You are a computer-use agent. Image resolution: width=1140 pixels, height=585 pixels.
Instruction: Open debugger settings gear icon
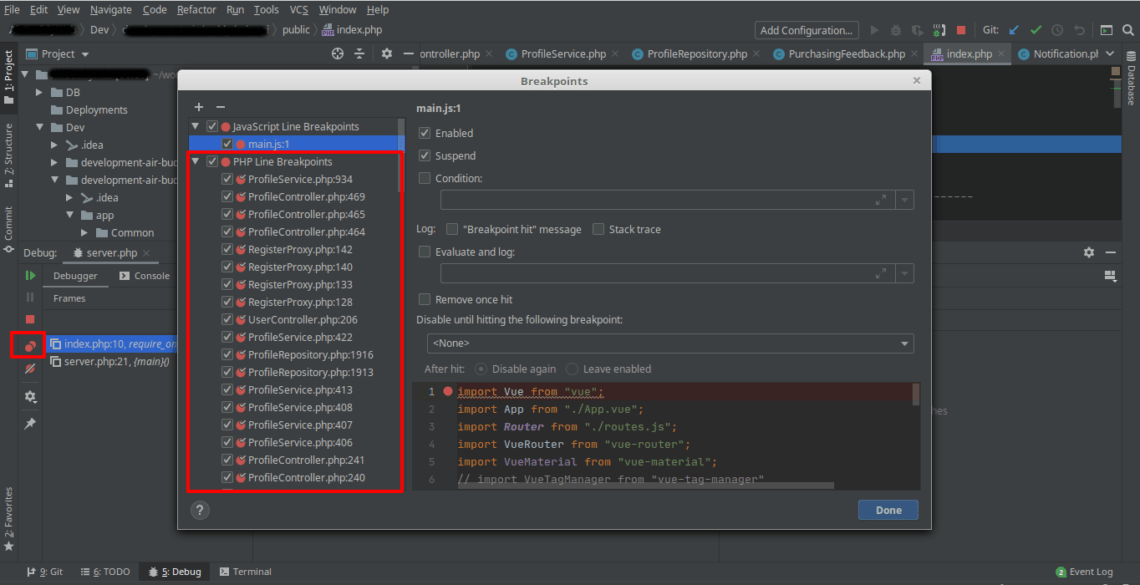(29, 397)
